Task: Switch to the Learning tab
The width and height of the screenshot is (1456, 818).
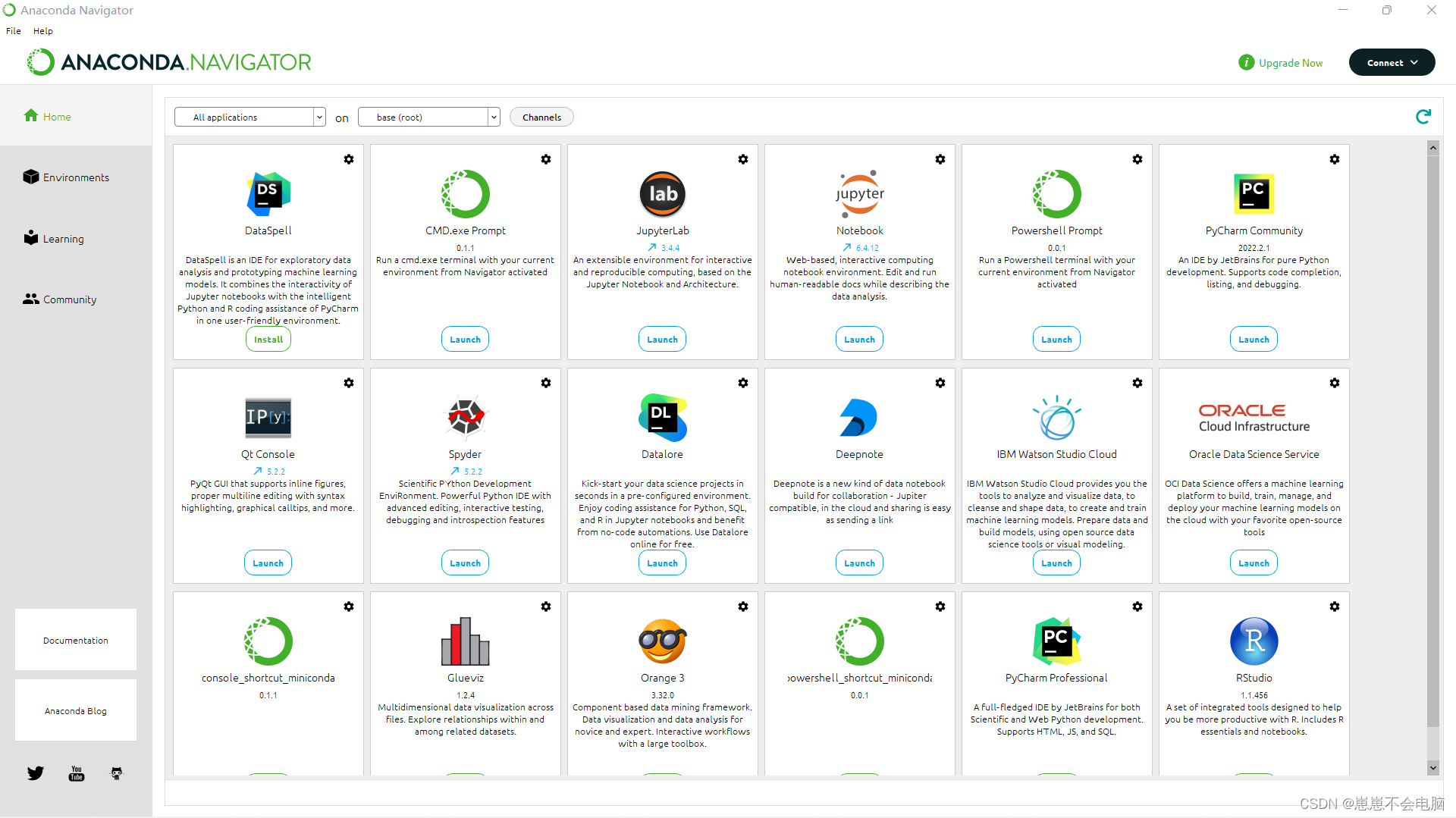Action: click(x=76, y=238)
